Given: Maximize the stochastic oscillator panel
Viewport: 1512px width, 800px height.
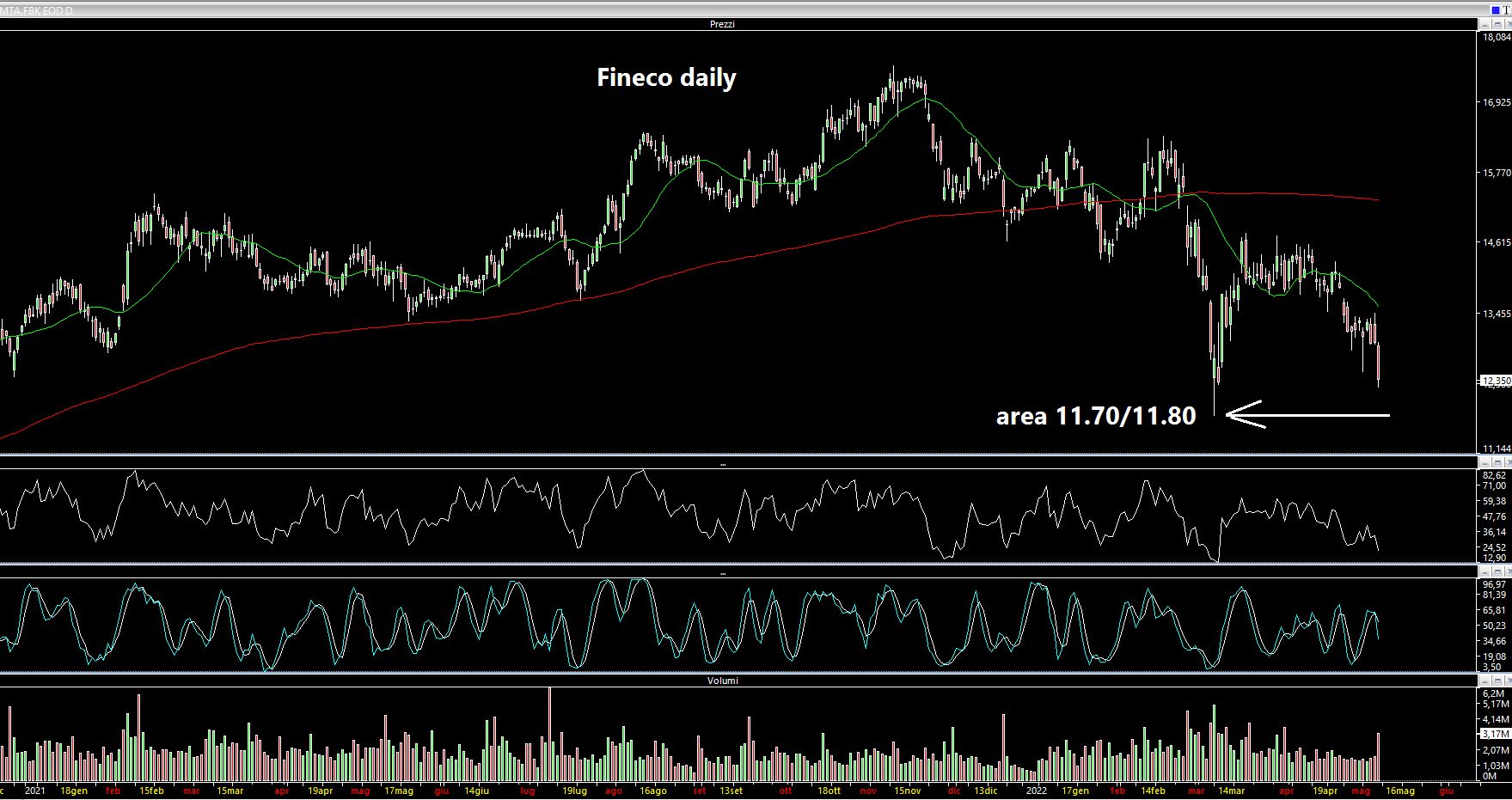Looking at the screenshot, I should [x=1497, y=572].
